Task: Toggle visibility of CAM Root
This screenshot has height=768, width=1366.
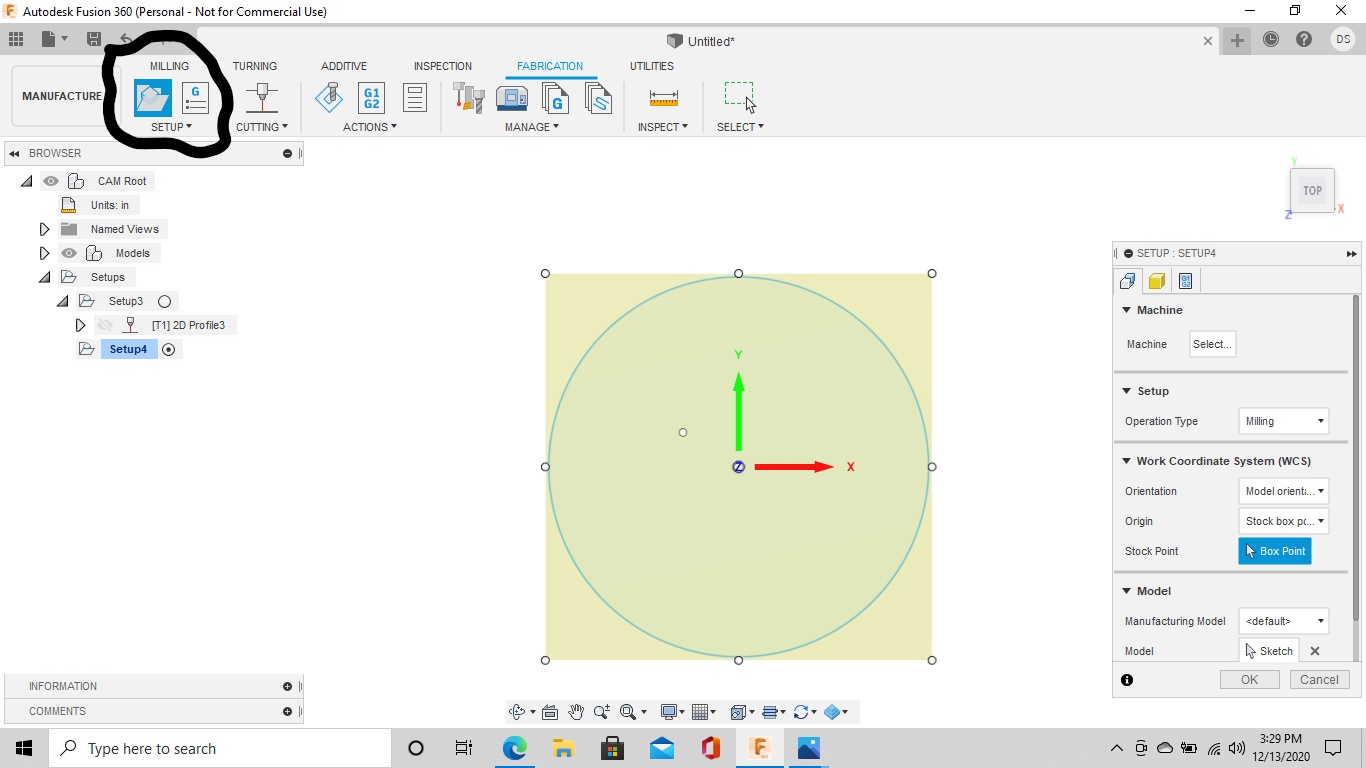Action: pos(50,181)
